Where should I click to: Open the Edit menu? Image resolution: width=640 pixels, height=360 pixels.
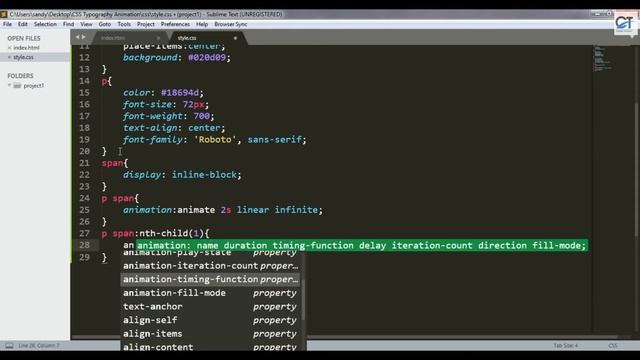click(23, 24)
